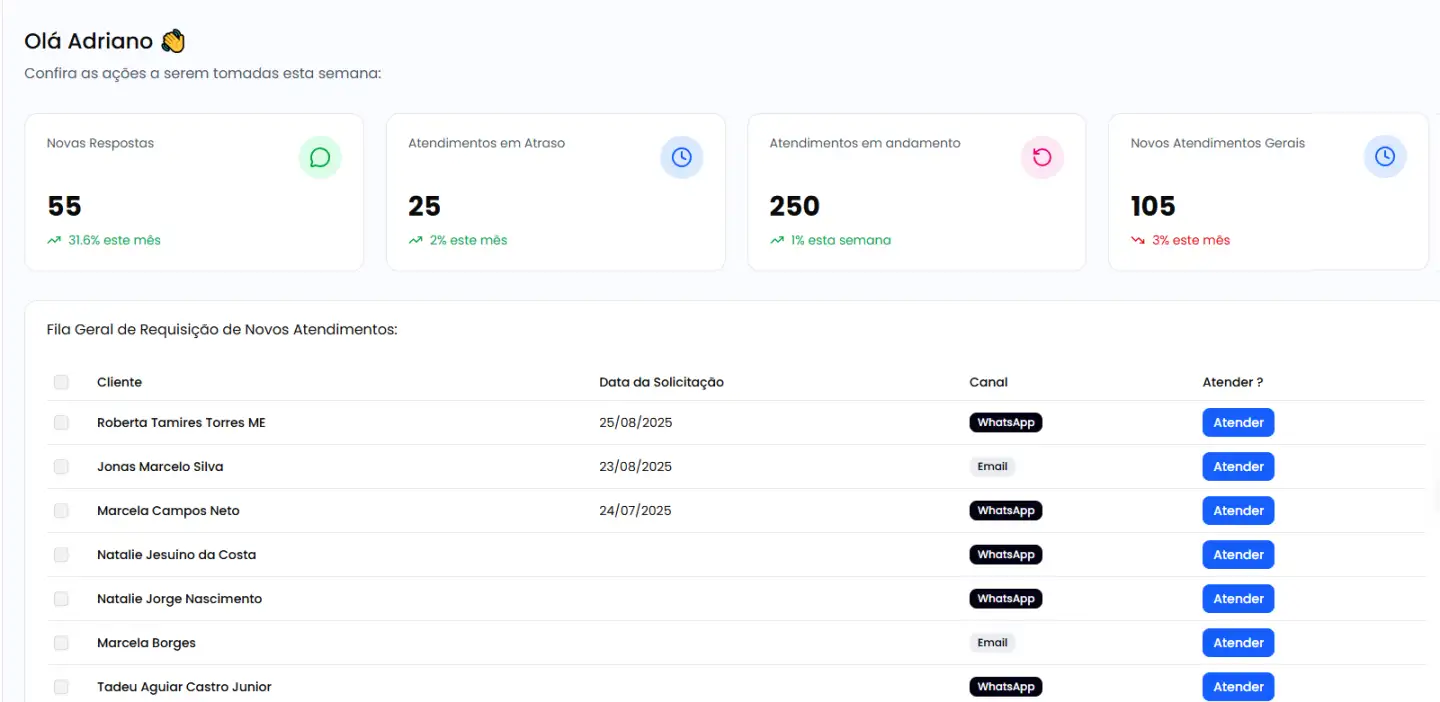
Task: Tick the checkbox for Tadeu Aguiar Castro Junior
Action: point(61,687)
